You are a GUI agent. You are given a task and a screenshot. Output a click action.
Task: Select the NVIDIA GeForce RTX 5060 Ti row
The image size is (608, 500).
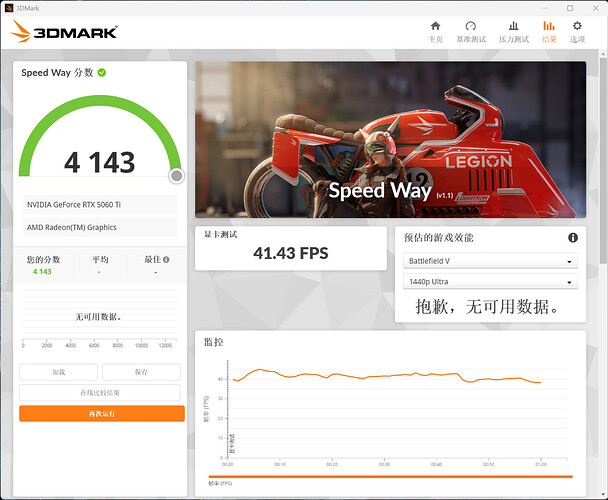pyautogui.click(x=100, y=204)
